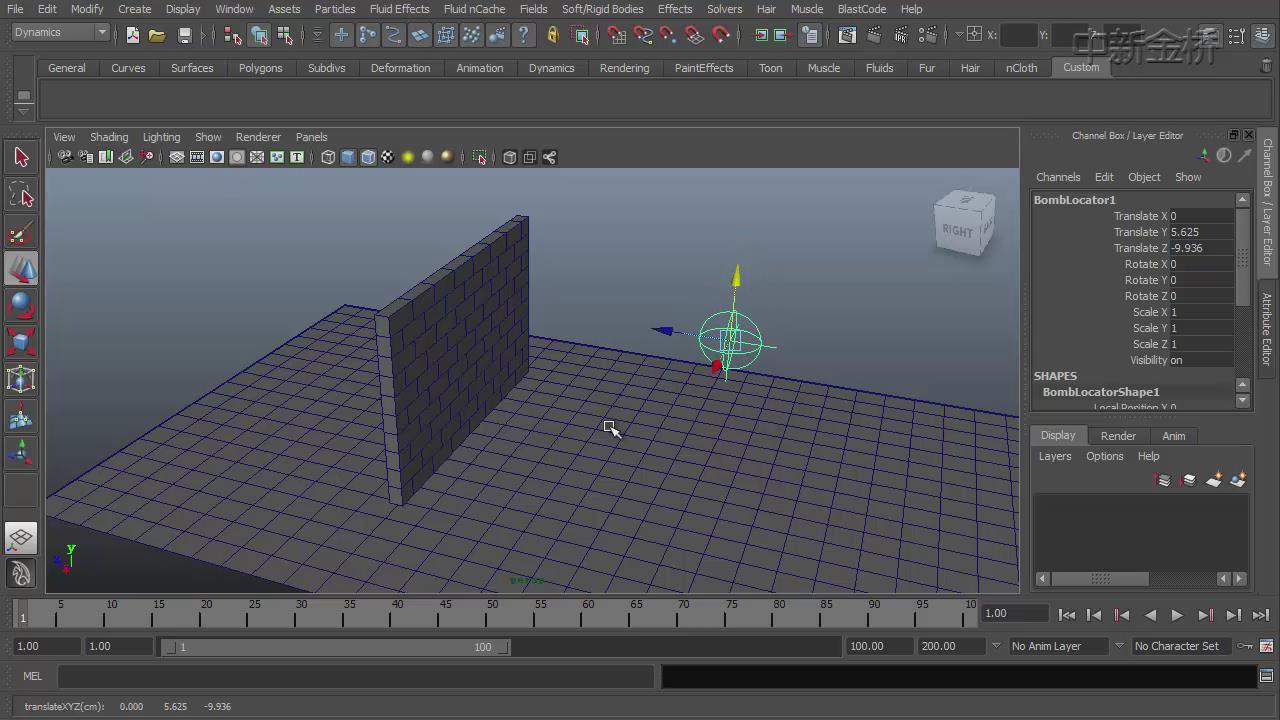This screenshot has height=720, width=1280.
Task: Click the question mark selection mask icon
Action: point(524,35)
